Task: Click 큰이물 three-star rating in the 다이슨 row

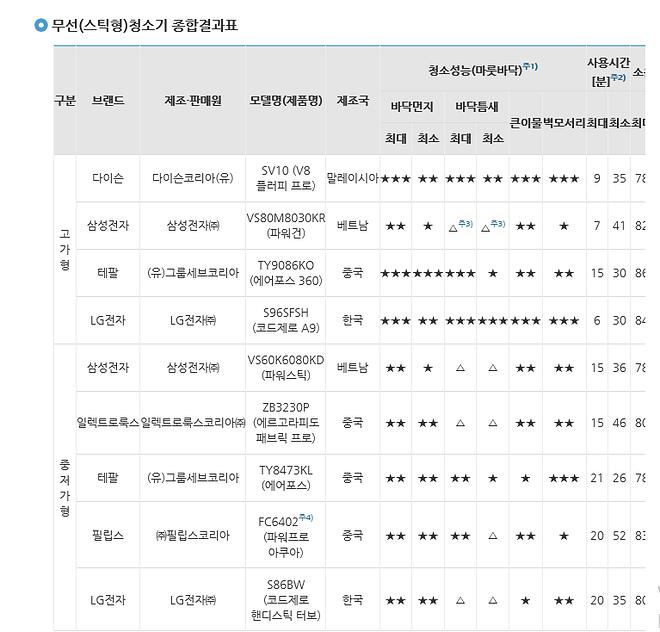Action: pos(525,178)
